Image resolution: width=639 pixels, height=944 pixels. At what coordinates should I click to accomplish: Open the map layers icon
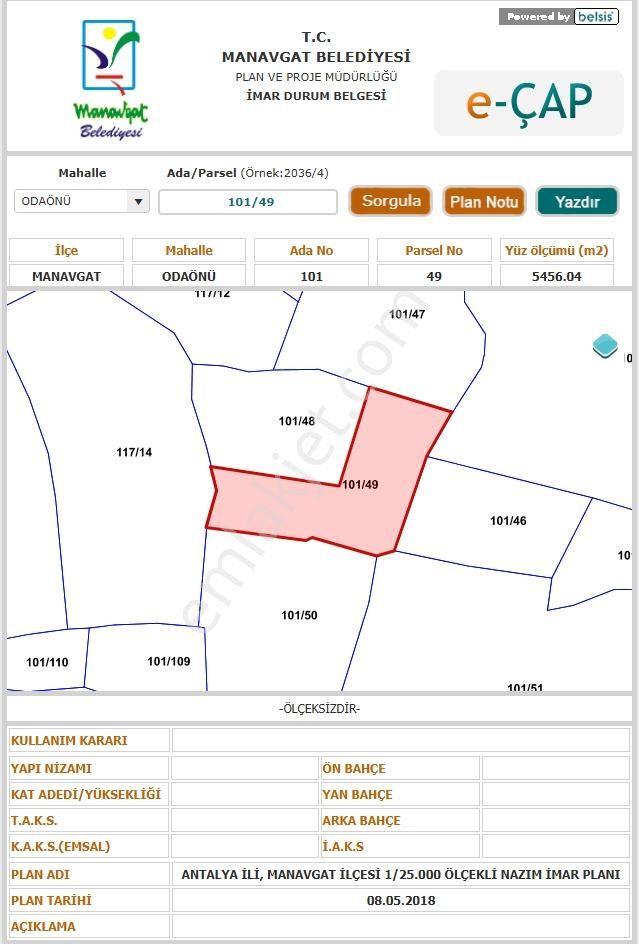pos(605,346)
